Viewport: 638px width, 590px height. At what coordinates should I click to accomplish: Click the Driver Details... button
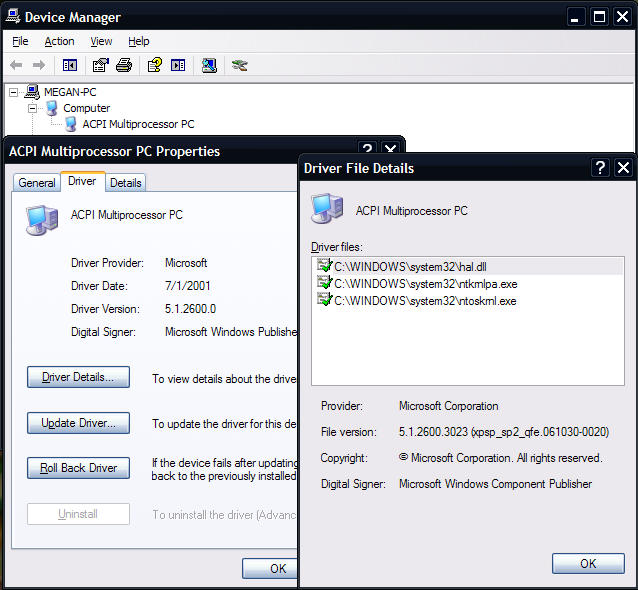click(79, 377)
